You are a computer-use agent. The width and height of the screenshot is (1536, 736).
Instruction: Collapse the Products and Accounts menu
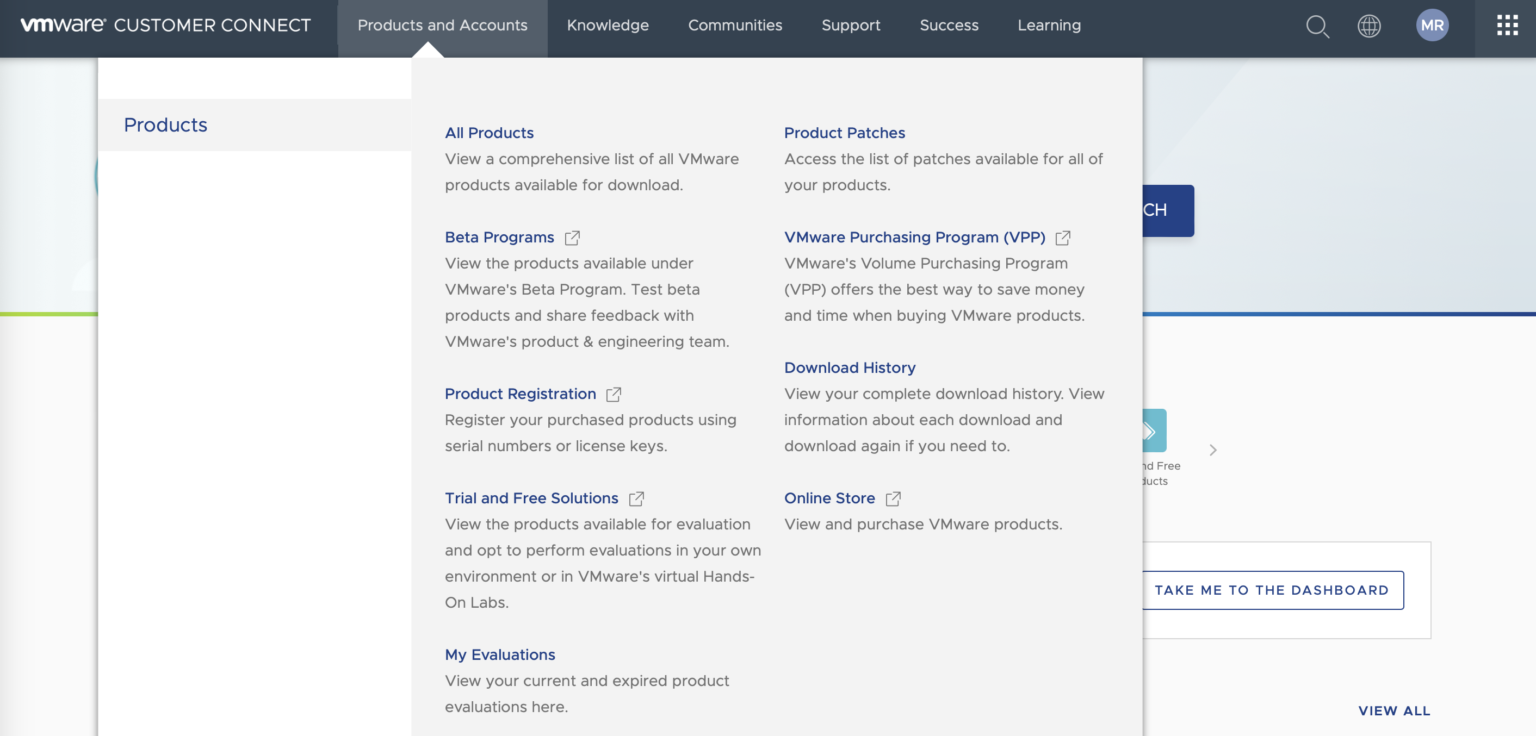[x=442, y=26]
